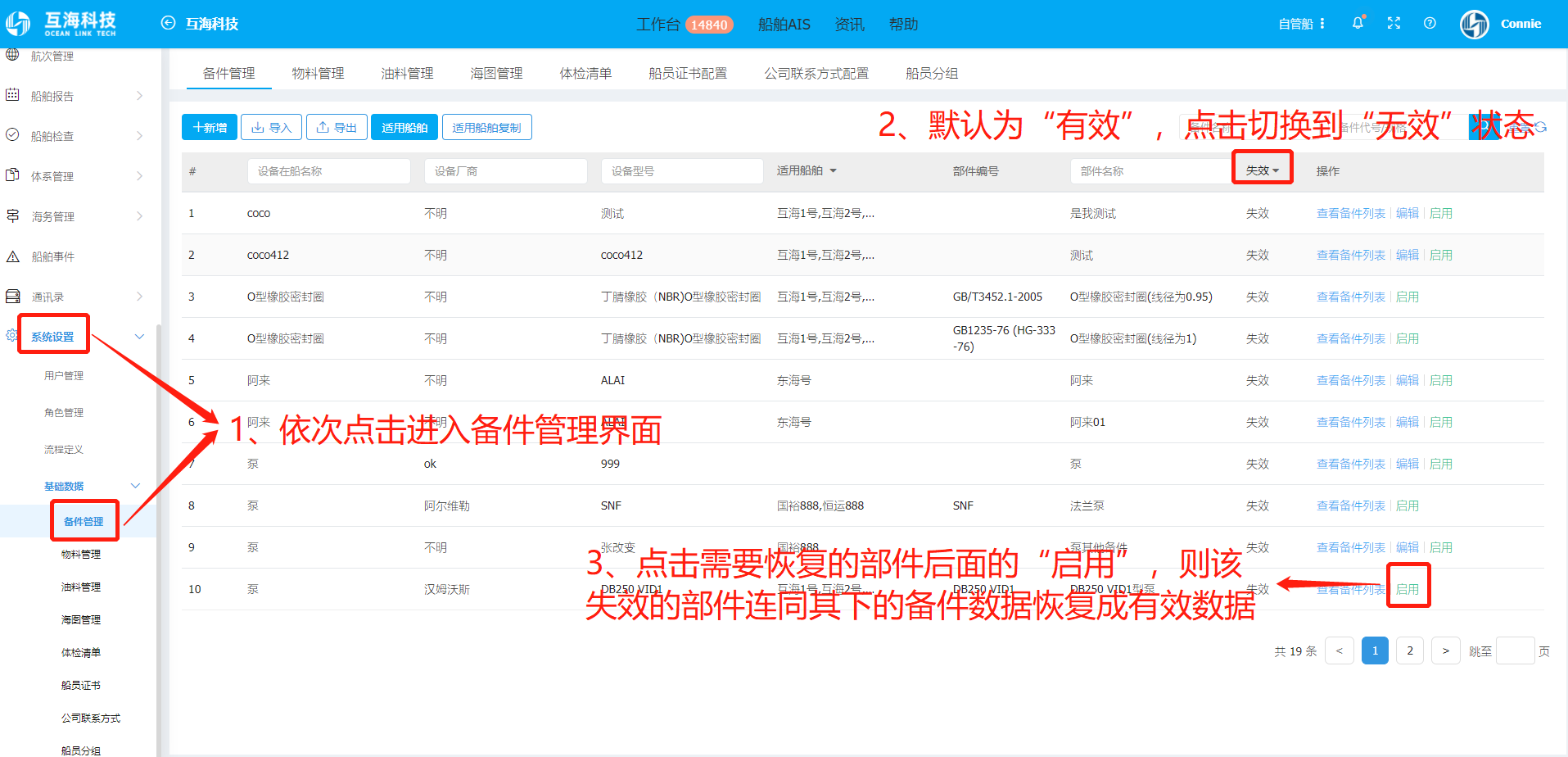Image resolution: width=1568 pixels, height=757 pixels.
Task: Click the 国裕888,恒运888 cell
Action: pyautogui.click(x=820, y=505)
